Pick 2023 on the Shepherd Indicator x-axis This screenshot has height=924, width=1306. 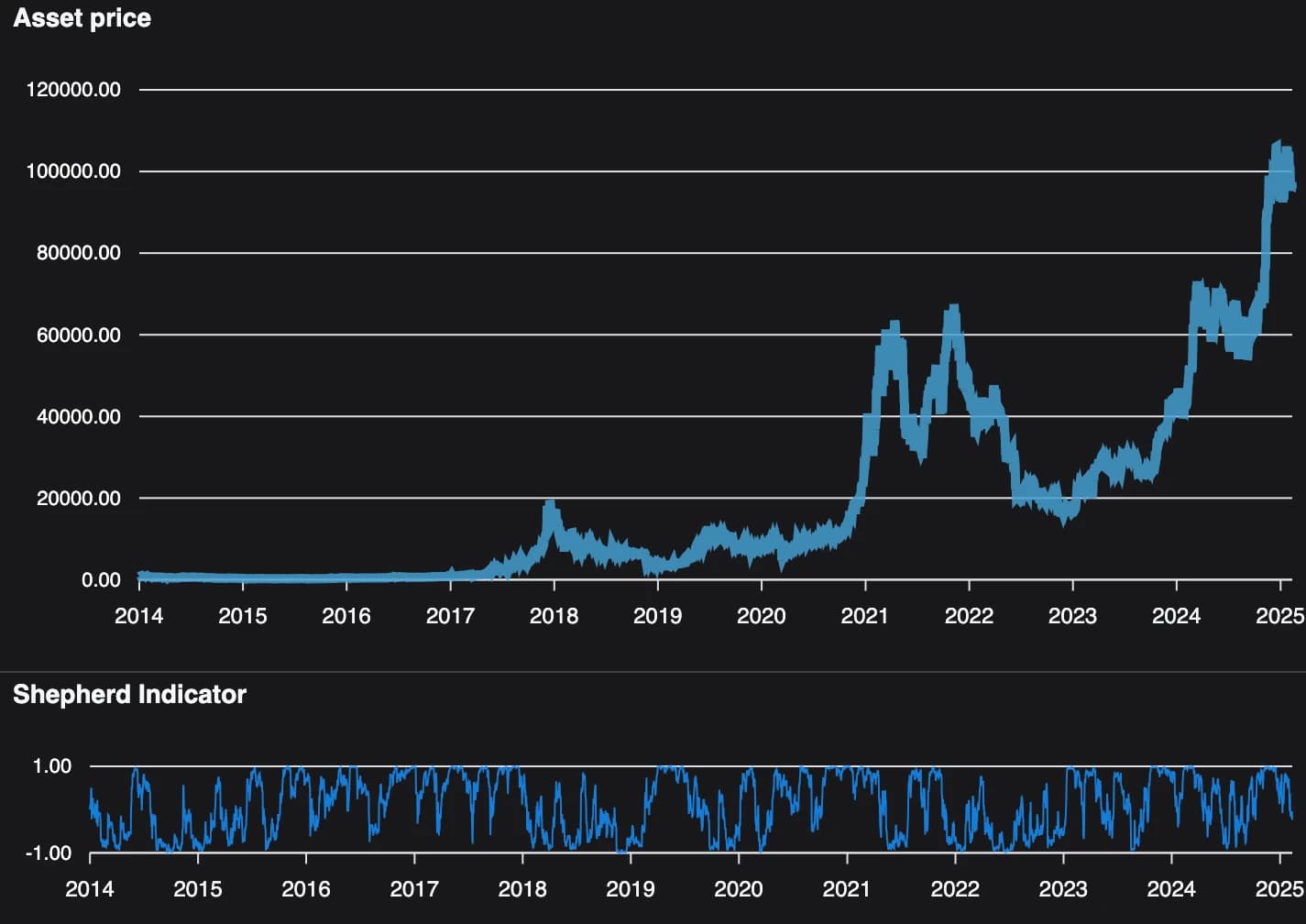pyautogui.click(x=1063, y=889)
